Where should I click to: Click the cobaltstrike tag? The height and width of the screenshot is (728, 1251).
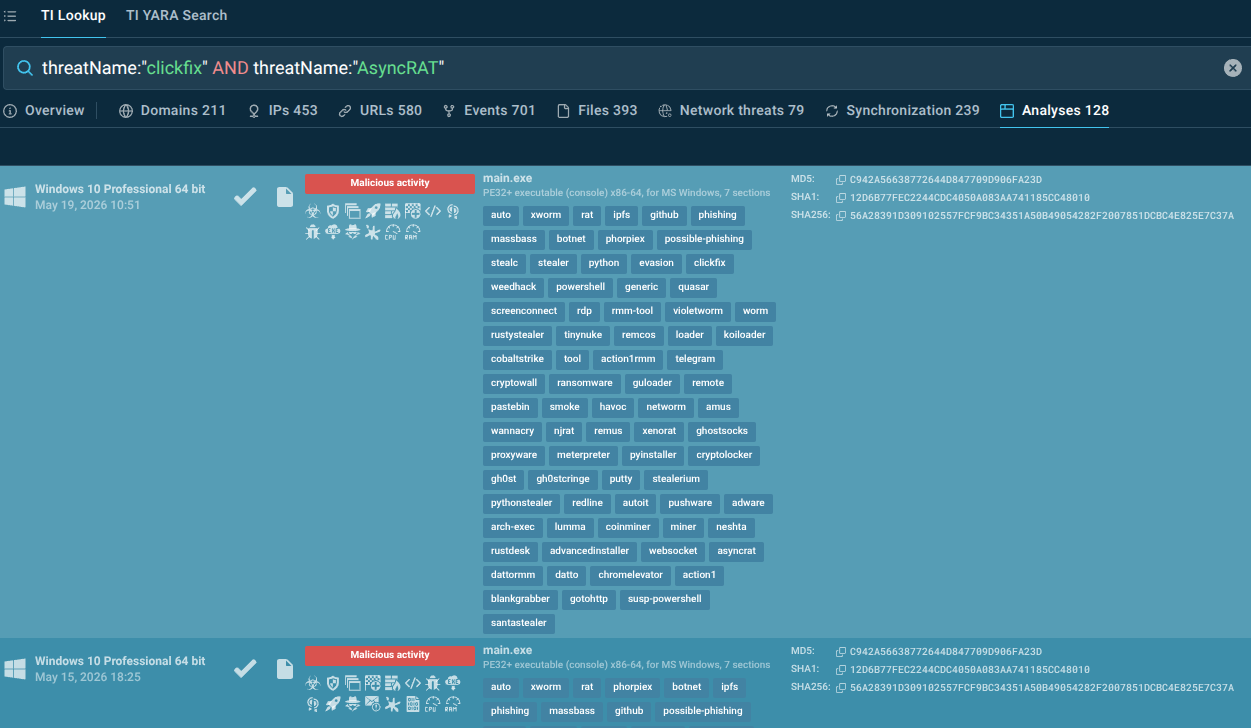click(516, 359)
